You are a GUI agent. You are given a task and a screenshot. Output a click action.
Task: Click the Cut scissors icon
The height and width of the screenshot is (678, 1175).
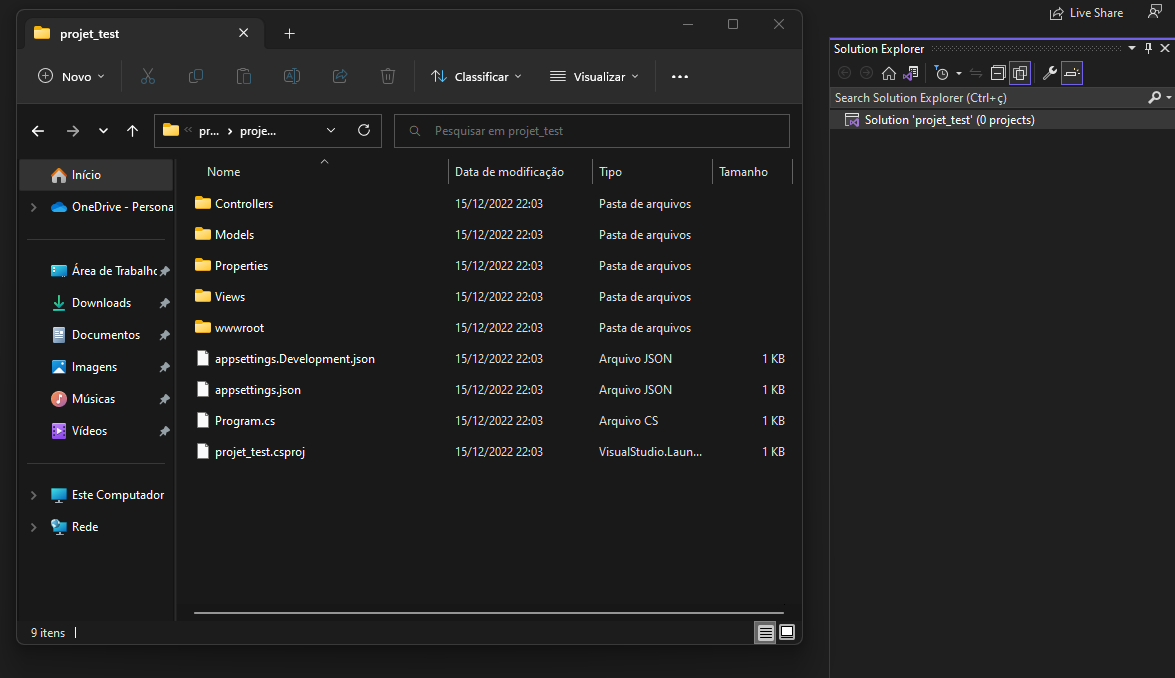148,76
